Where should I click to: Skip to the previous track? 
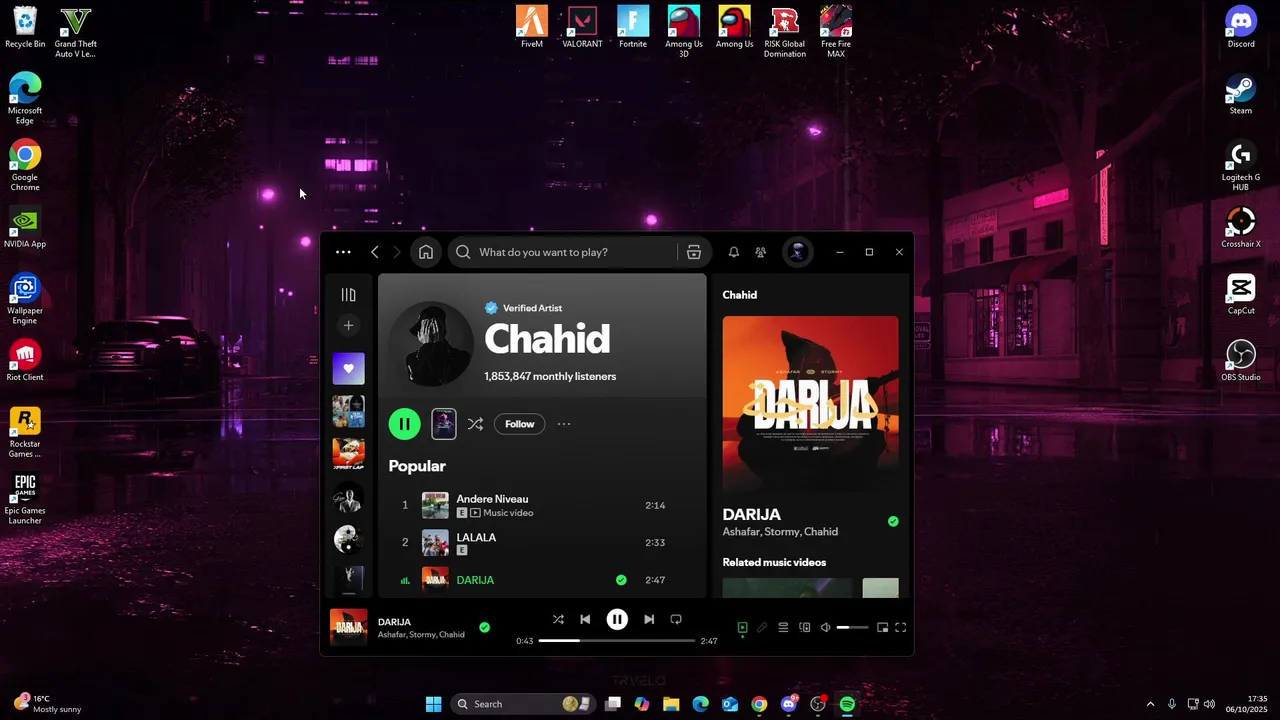point(585,619)
